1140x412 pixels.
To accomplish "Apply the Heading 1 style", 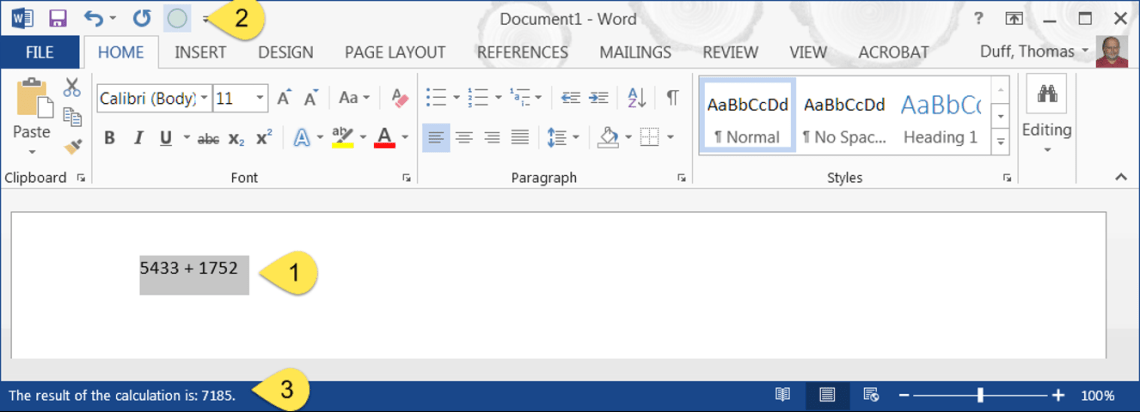I will click(941, 116).
